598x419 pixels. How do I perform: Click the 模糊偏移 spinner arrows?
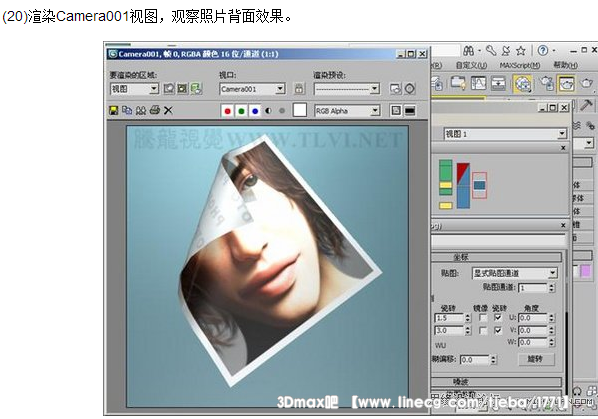[494, 360]
